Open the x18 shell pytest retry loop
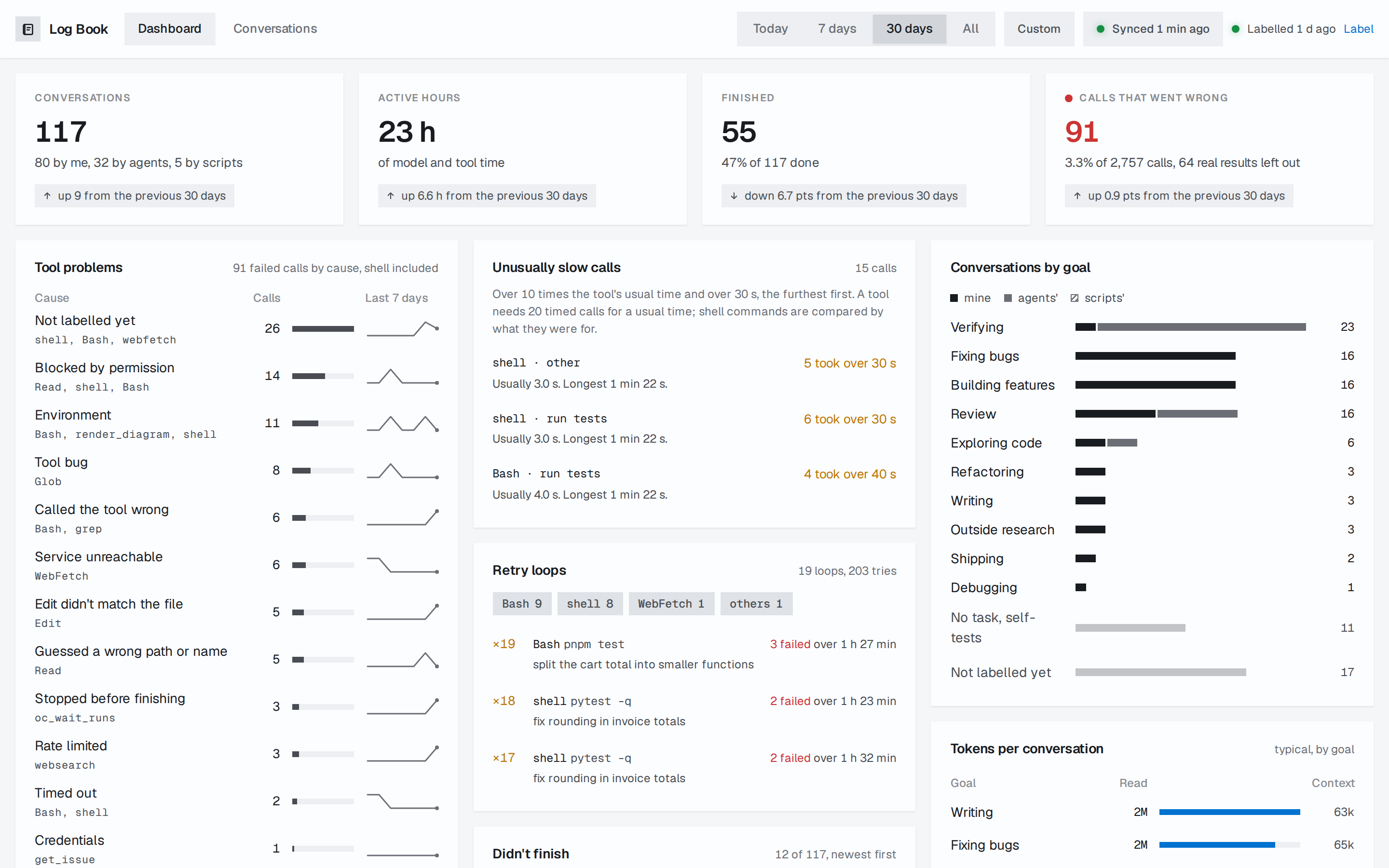This screenshot has height=868, width=1389. coord(694,711)
